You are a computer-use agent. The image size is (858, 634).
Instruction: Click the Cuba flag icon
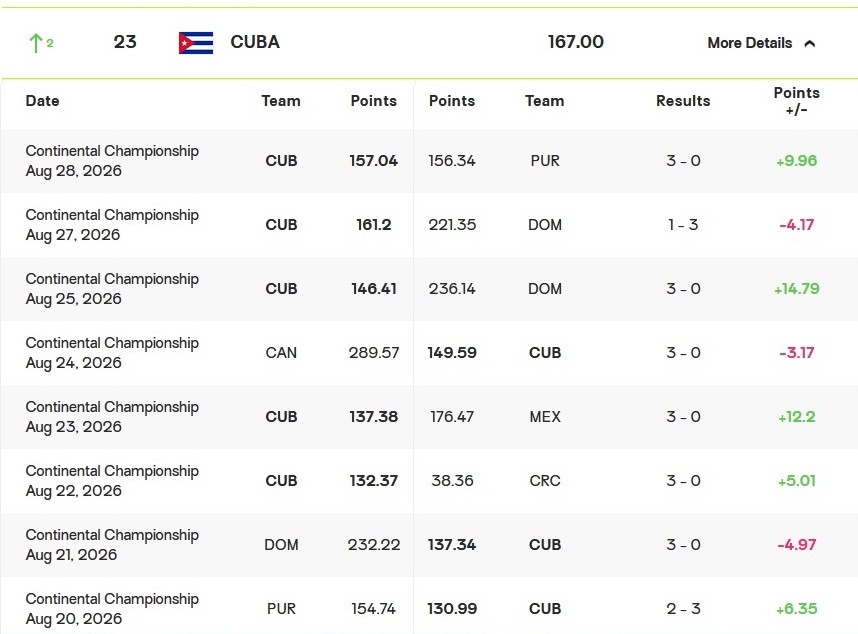click(x=196, y=43)
